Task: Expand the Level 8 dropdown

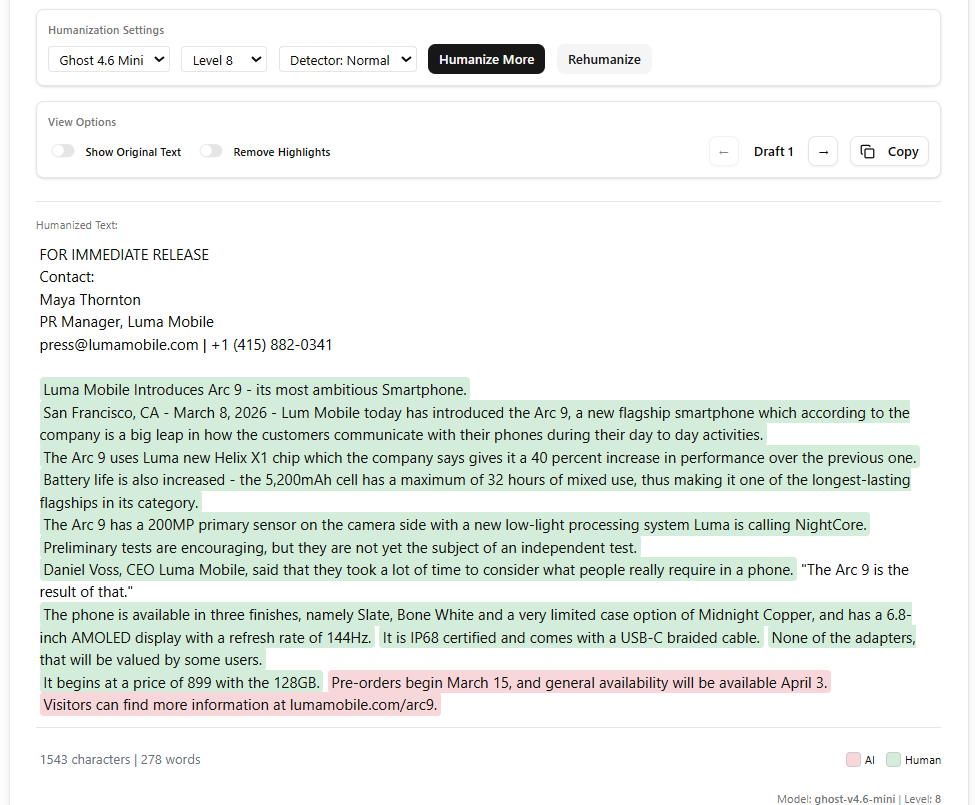Action: pyautogui.click(x=224, y=59)
